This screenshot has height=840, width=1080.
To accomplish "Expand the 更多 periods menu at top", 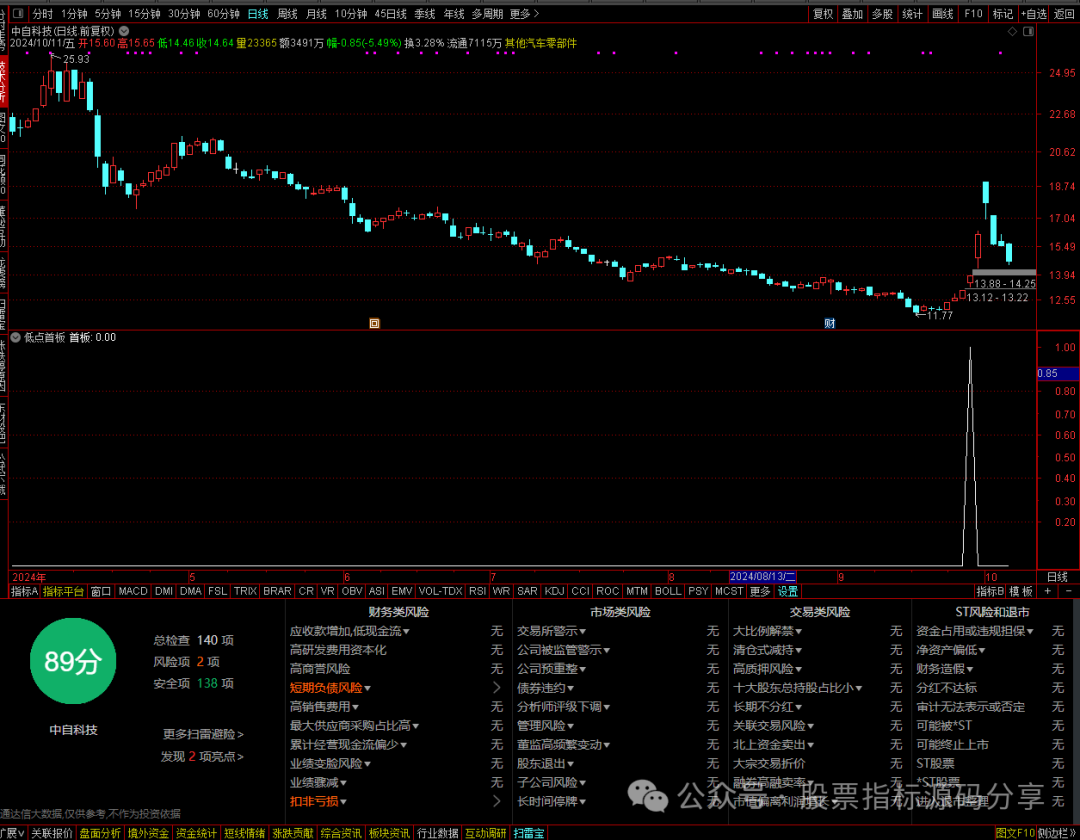I will pyautogui.click(x=525, y=14).
